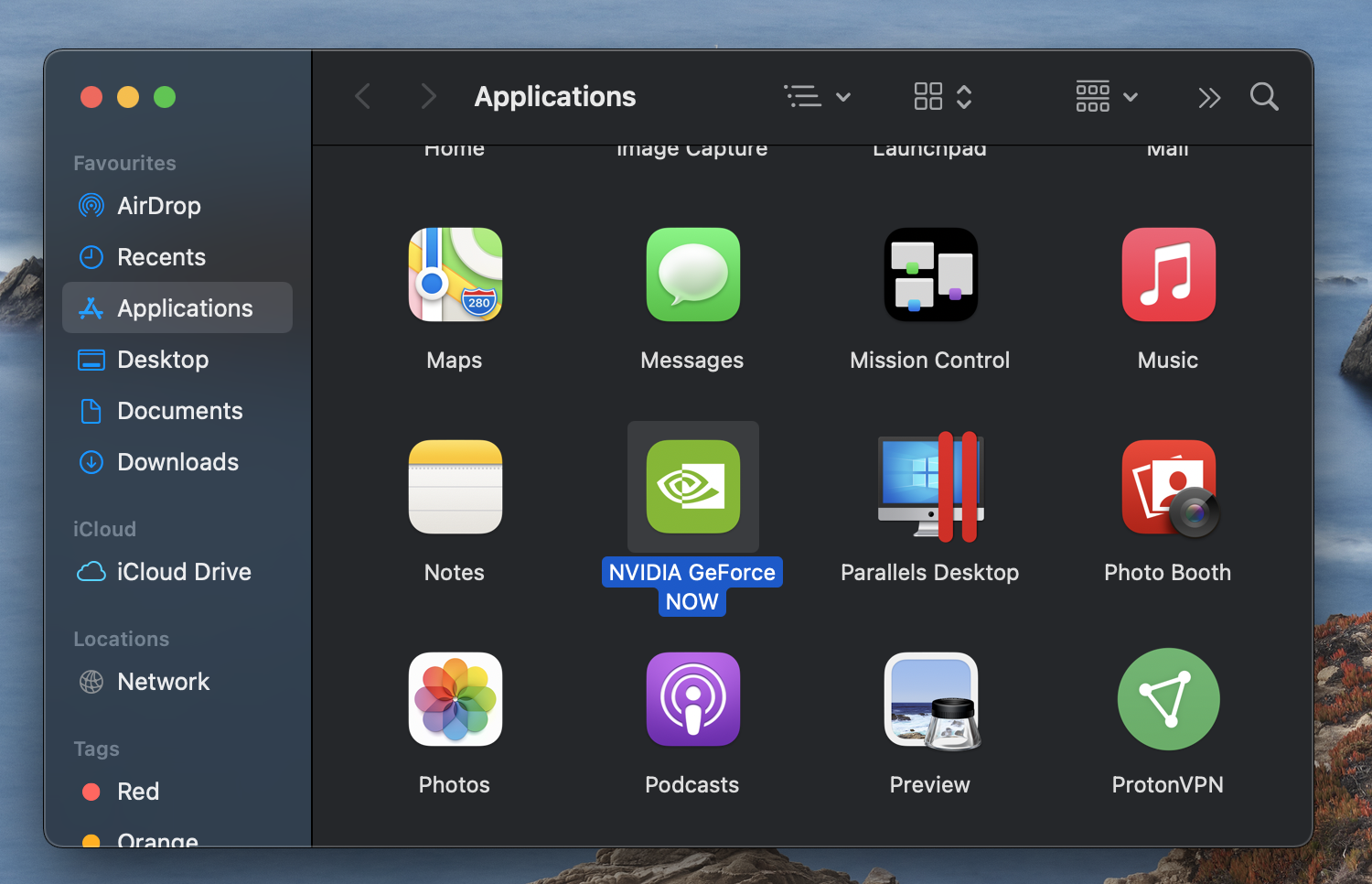Go forward with the right chevron
The width and height of the screenshot is (1372, 884).
click(428, 96)
